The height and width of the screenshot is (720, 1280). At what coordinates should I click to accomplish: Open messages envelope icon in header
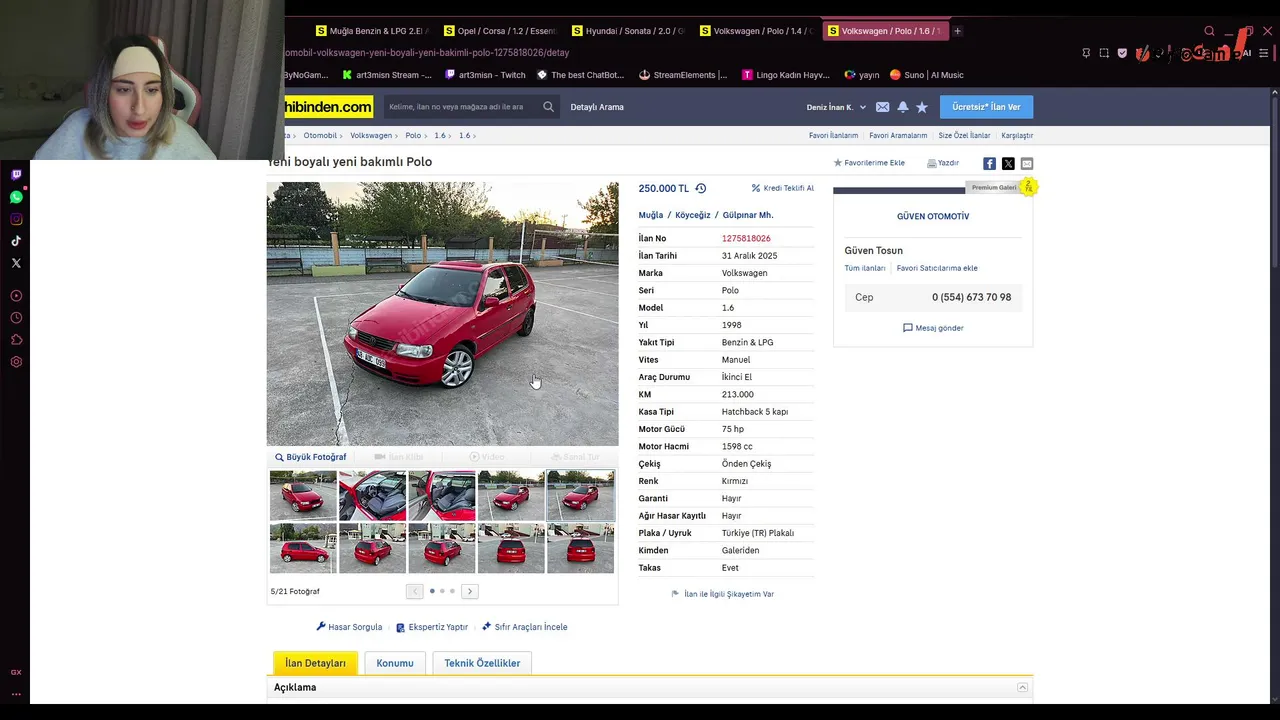point(882,107)
